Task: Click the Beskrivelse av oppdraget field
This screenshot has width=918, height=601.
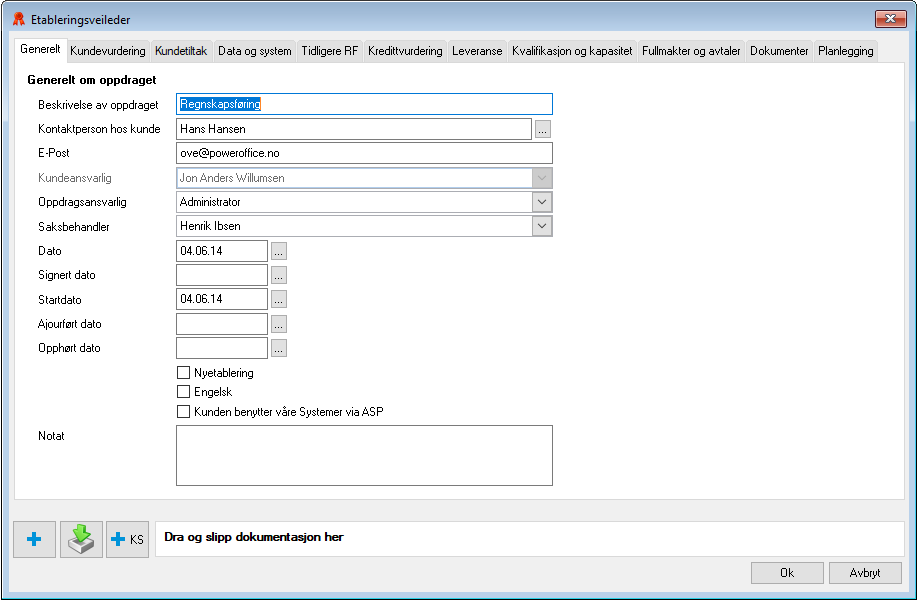Action: point(364,104)
